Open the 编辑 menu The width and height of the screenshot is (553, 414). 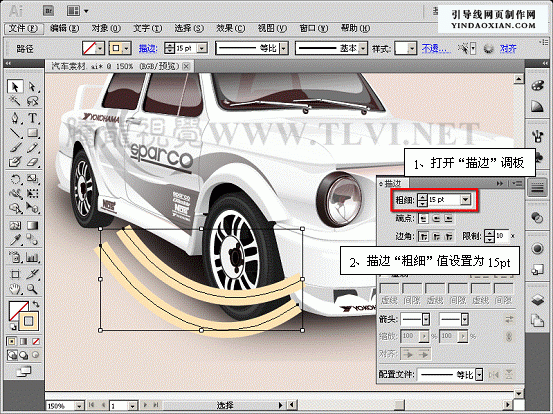click(64, 28)
